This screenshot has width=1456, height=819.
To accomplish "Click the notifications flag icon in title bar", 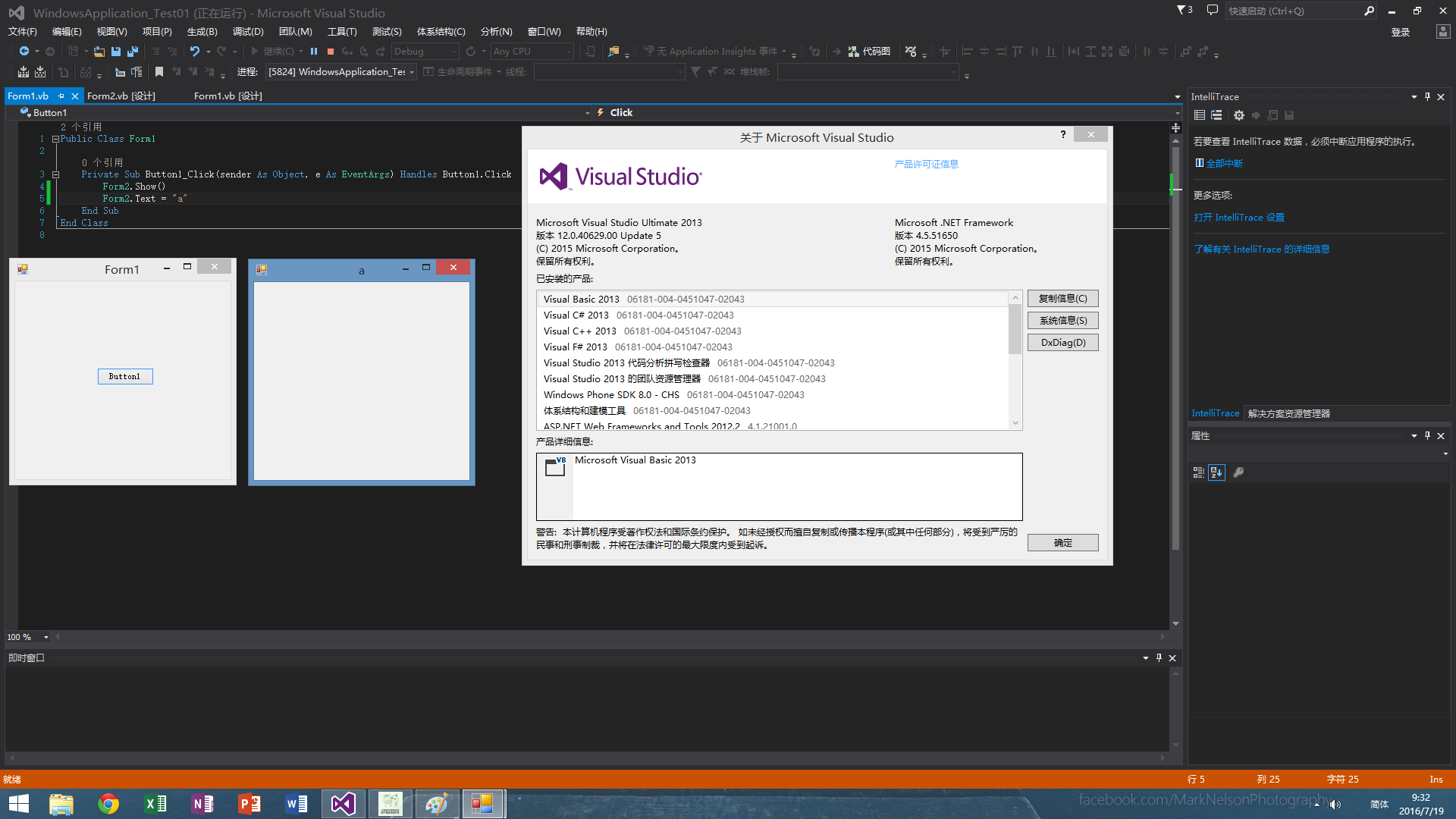I will point(1185,11).
